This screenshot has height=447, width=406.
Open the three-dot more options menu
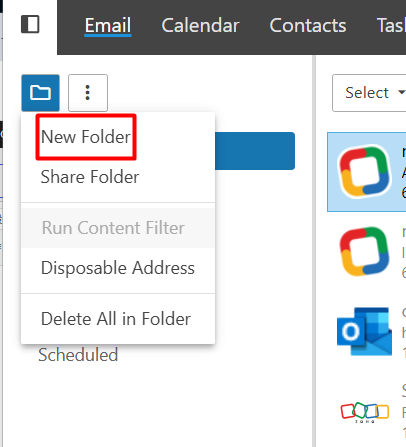click(x=88, y=93)
